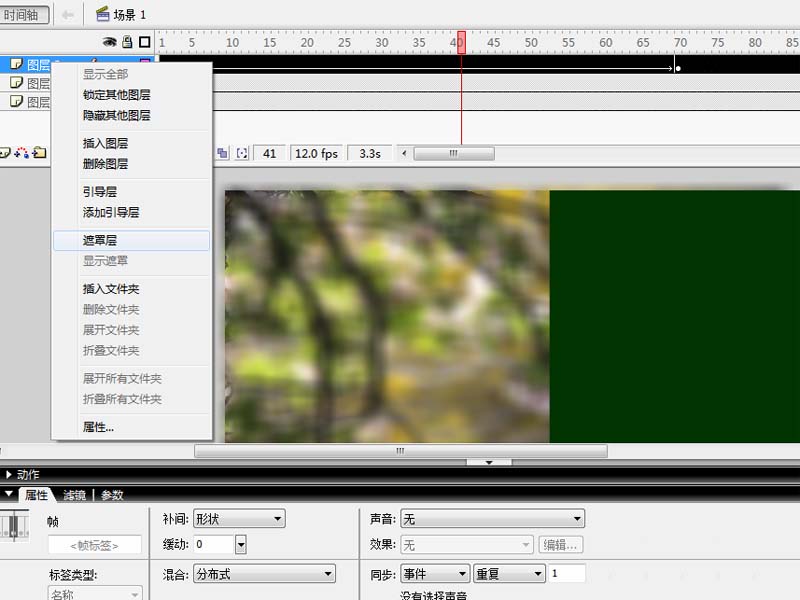Image resolution: width=800 pixels, height=600 pixels.
Task: Open the 同步 事件 dropdown
Action: point(435,574)
